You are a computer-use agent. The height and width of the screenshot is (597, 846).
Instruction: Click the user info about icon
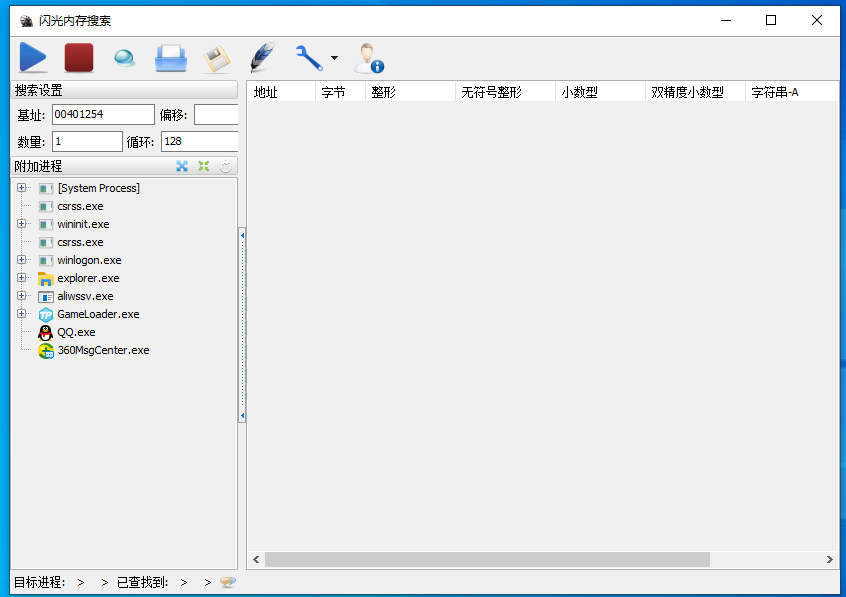click(x=369, y=58)
